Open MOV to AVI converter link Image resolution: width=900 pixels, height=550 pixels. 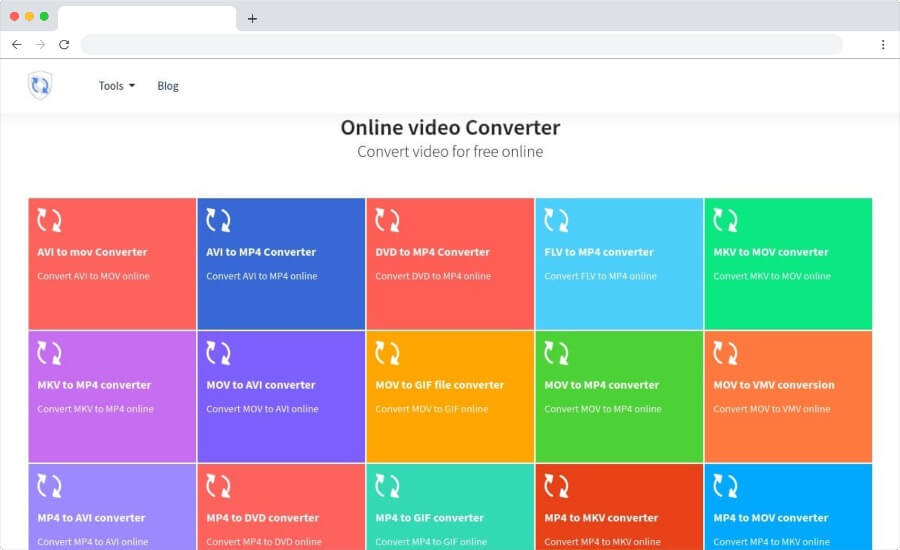tap(261, 385)
